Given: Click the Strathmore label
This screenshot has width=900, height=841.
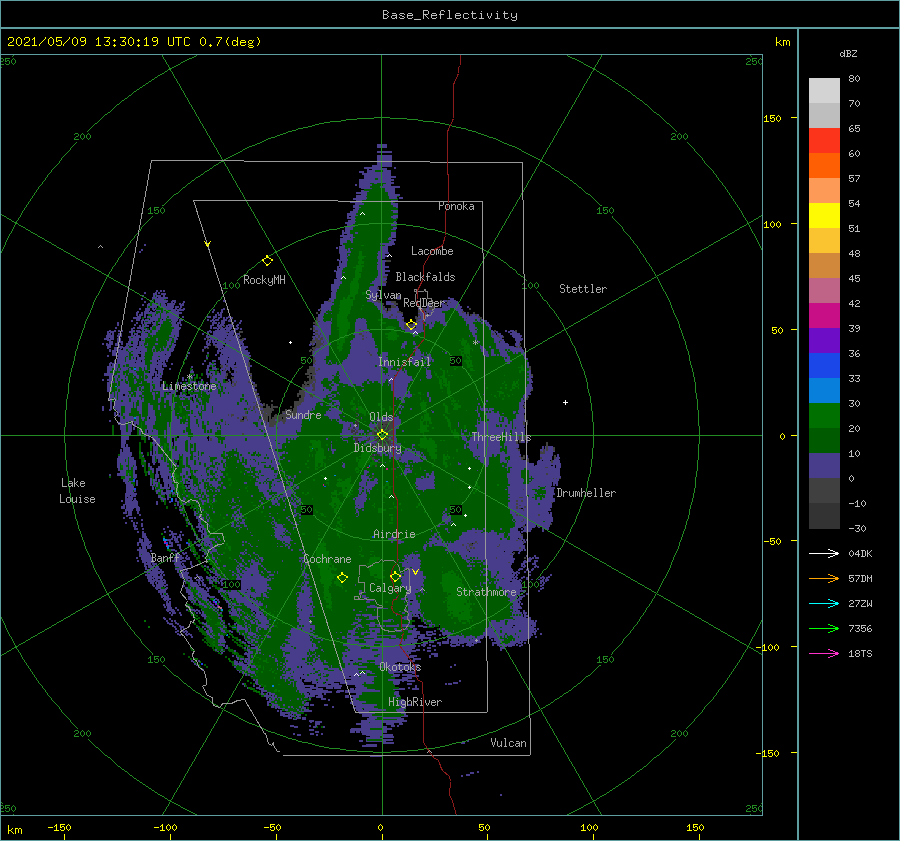Looking at the screenshot, I should pyautogui.click(x=486, y=592).
